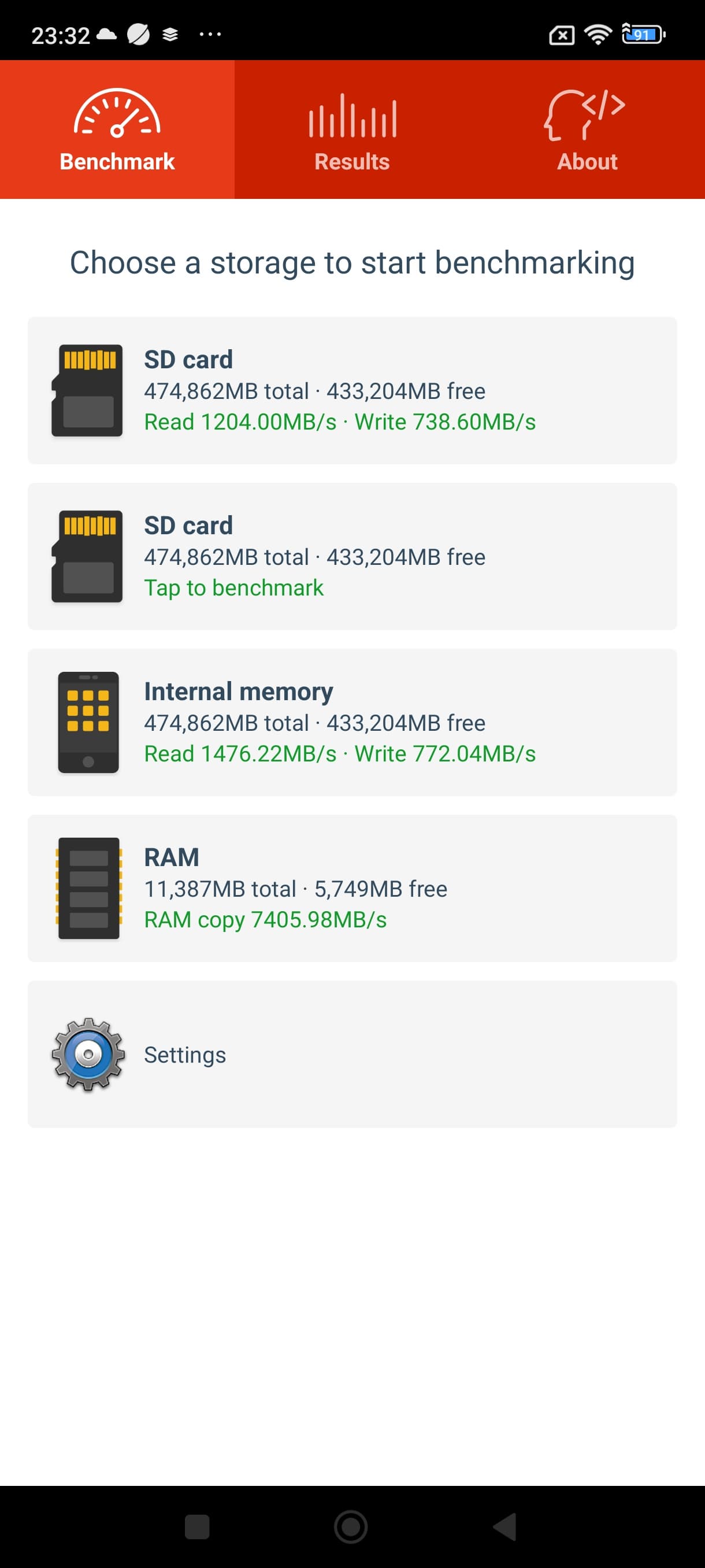Tap the About head-with-code icon

(x=584, y=114)
